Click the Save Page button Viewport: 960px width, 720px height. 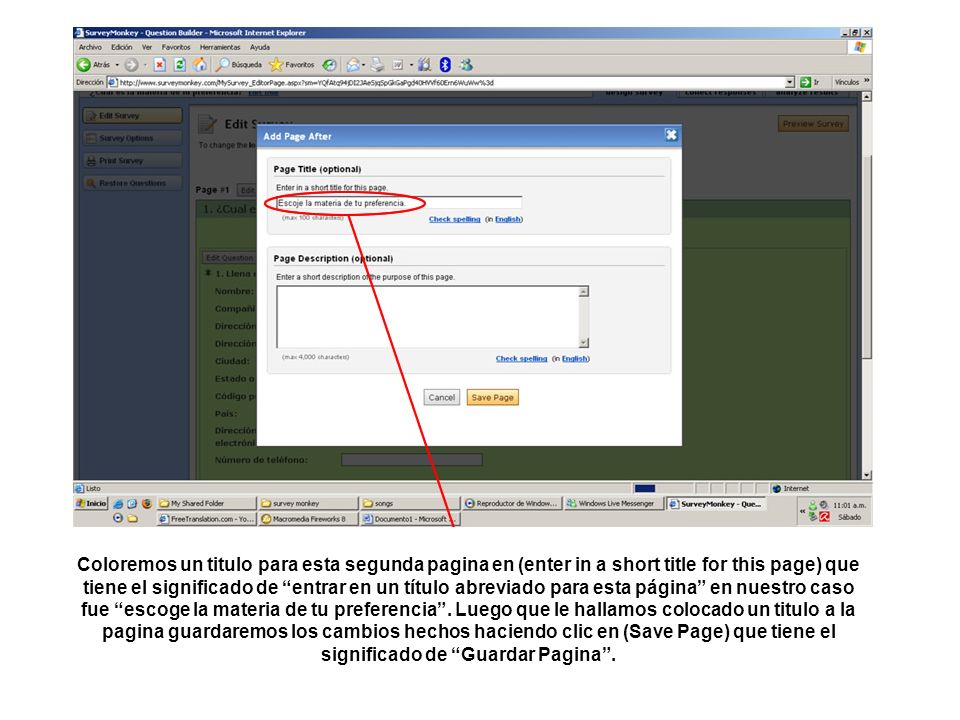[492, 397]
